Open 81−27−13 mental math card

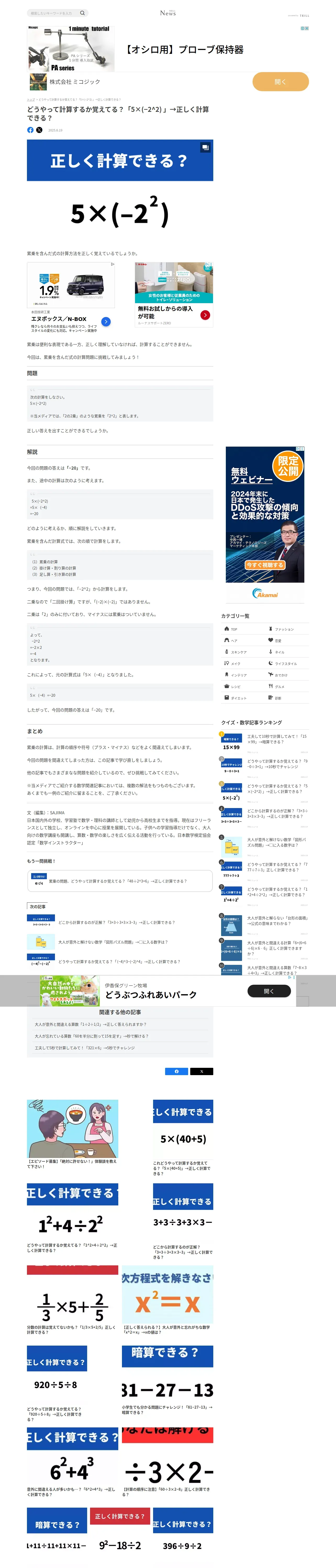click(167, 1381)
